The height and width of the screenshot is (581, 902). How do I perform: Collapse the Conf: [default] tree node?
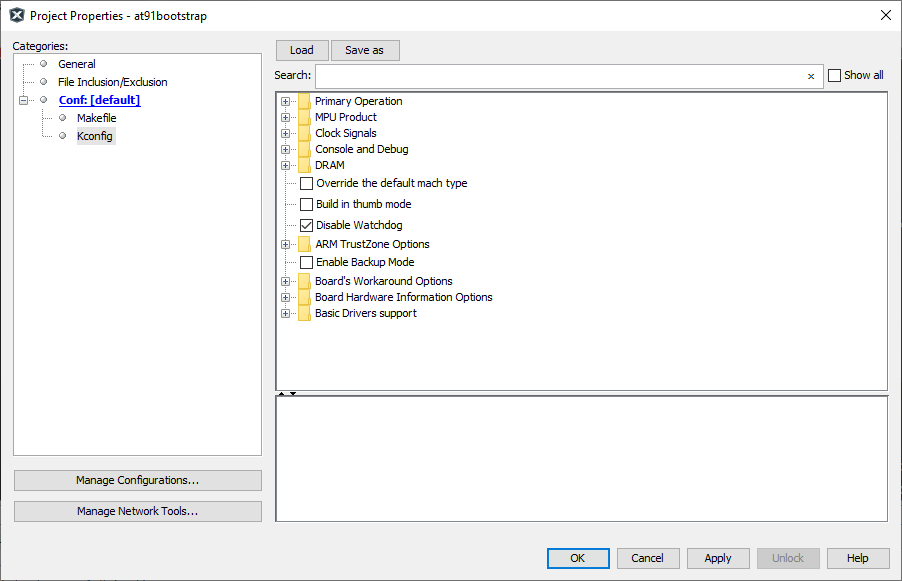(x=24, y=100)
